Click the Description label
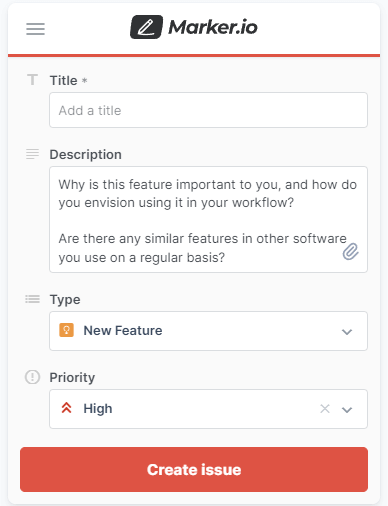Image resolution: width=388 pixels, height=506 pixels. tap(85, 155)
